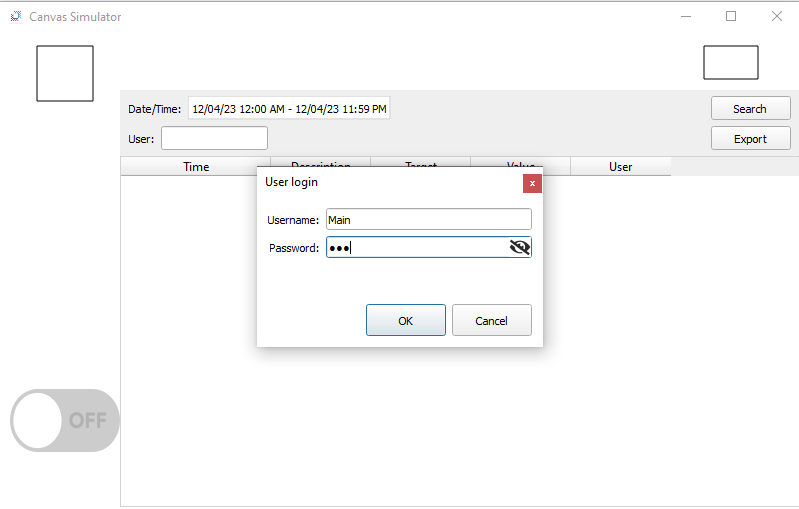Sort by the Time column header
The width and height of the screenshot is (799, 509).
196,167
